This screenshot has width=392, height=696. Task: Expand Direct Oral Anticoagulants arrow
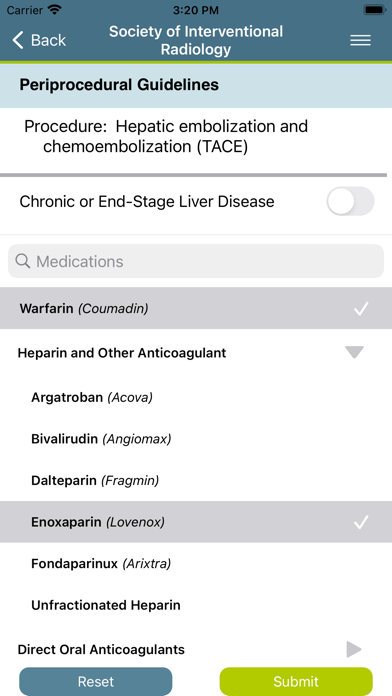[x=354, y=649]
